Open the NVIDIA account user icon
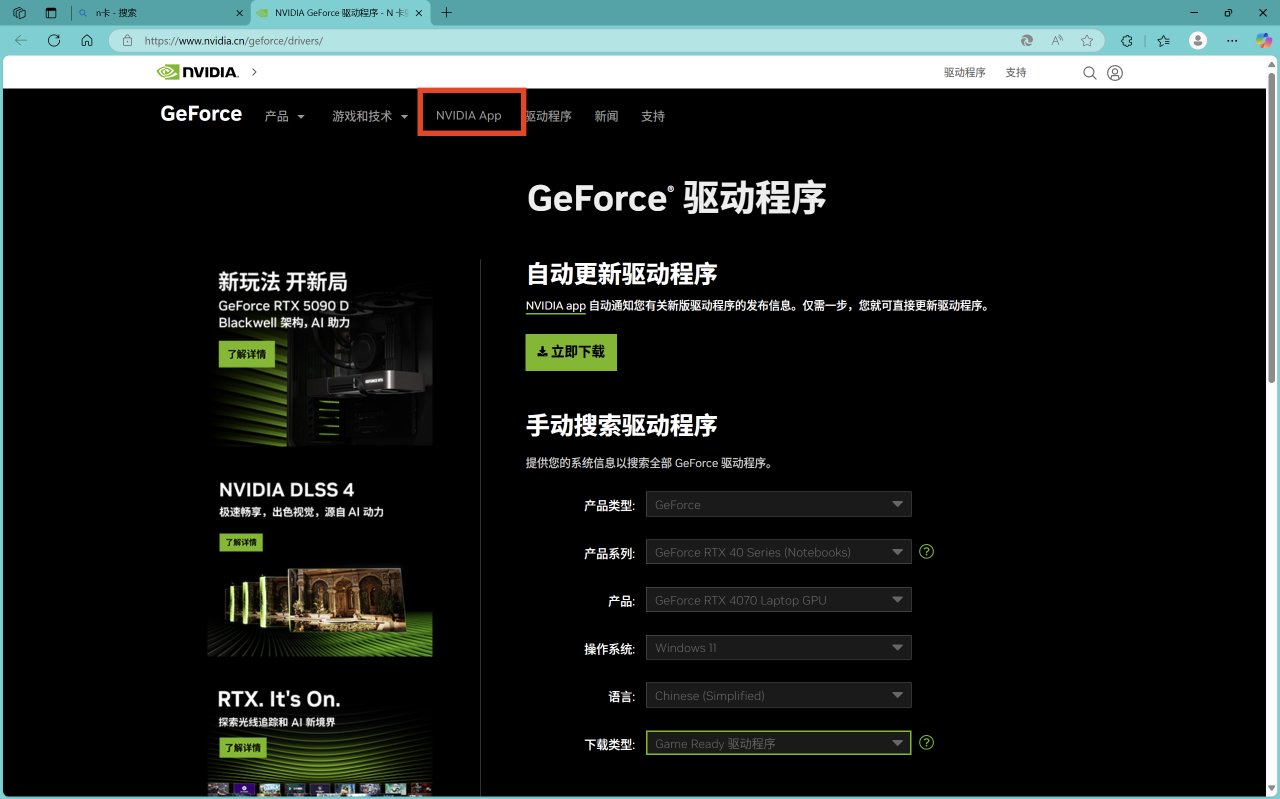The image size is (1280, 799). tap(1115, 73)
